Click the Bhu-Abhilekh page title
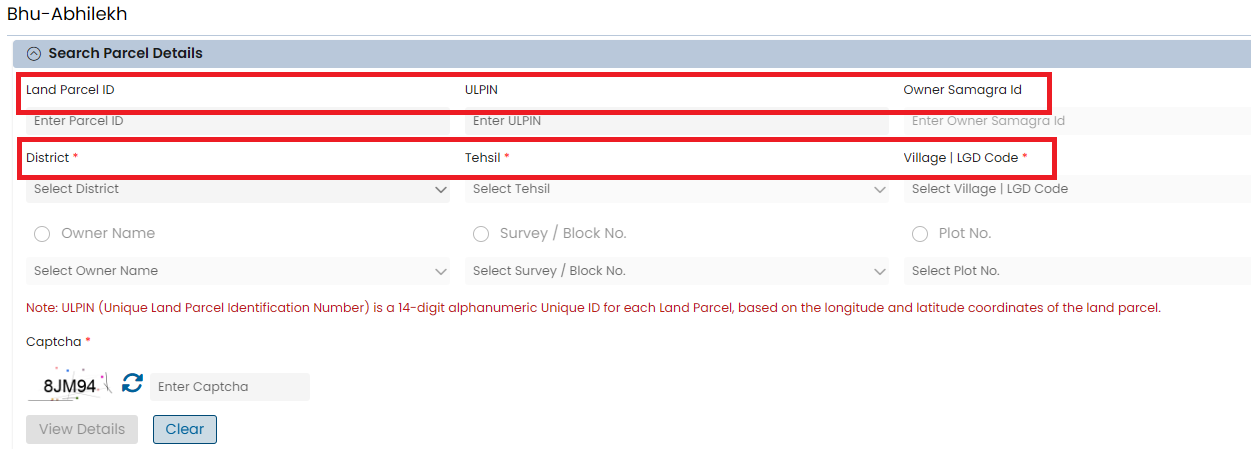The height and width of the screenshot is (449, 1251). point(67,15)
